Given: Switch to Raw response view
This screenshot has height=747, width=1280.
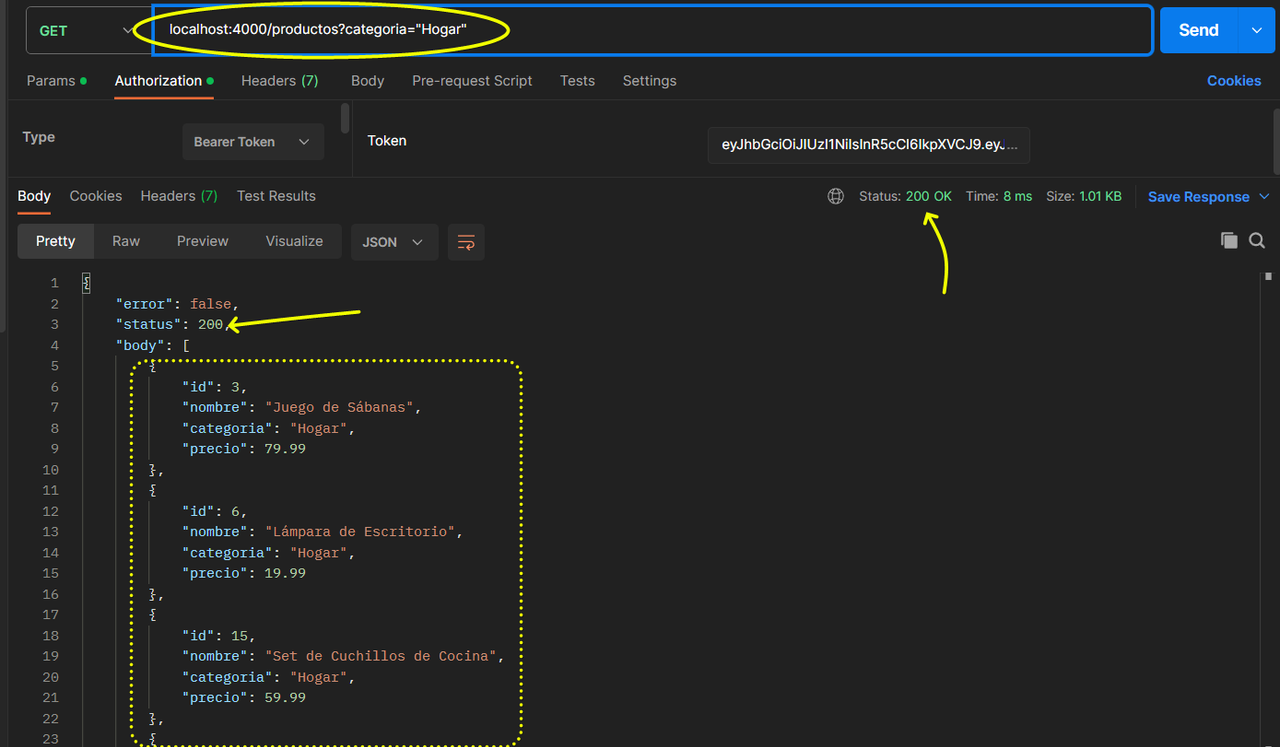Looking at the screenshot, I should click(x=126, y=241).
